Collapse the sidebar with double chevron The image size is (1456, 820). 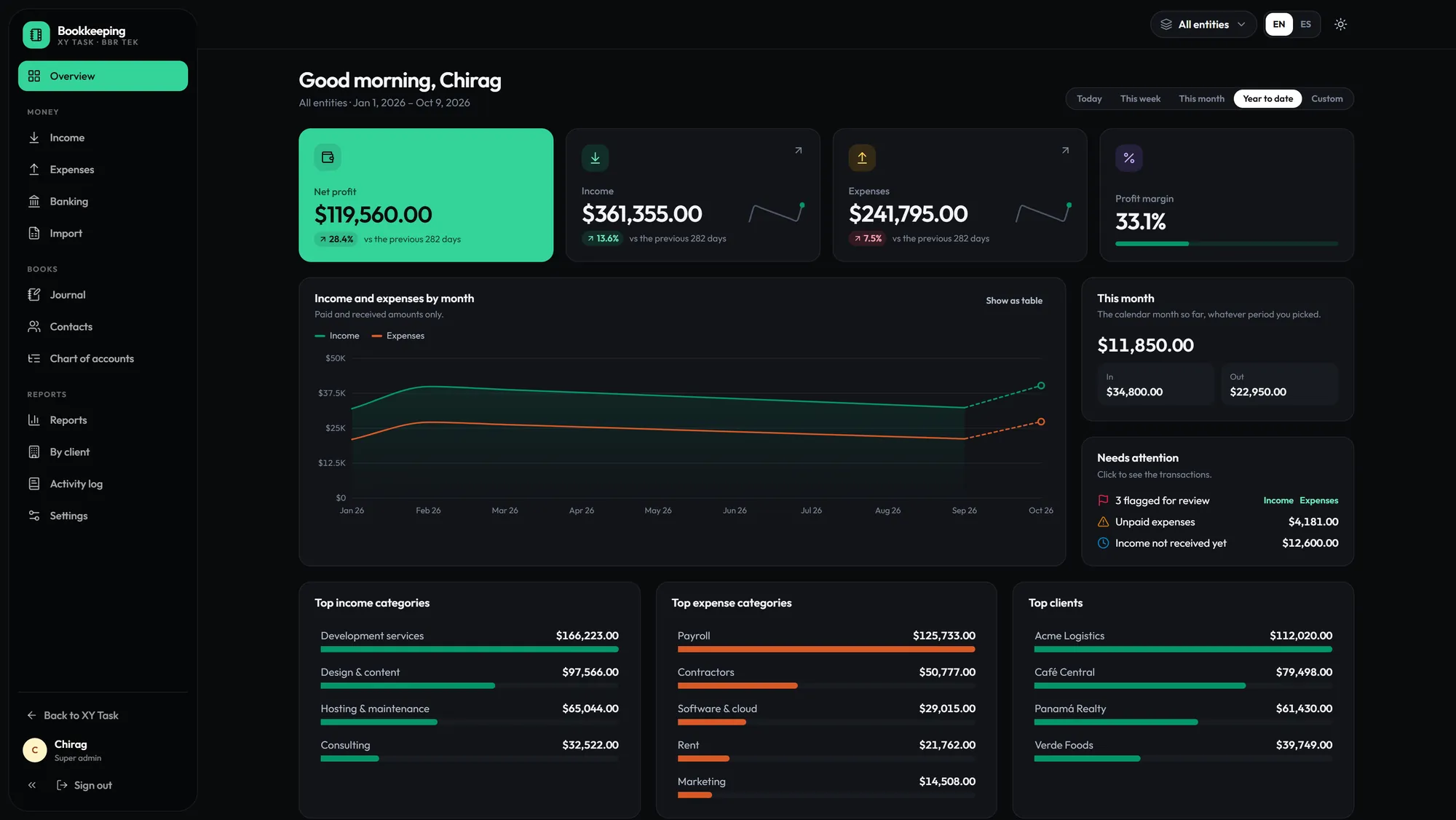coord(32,786)
